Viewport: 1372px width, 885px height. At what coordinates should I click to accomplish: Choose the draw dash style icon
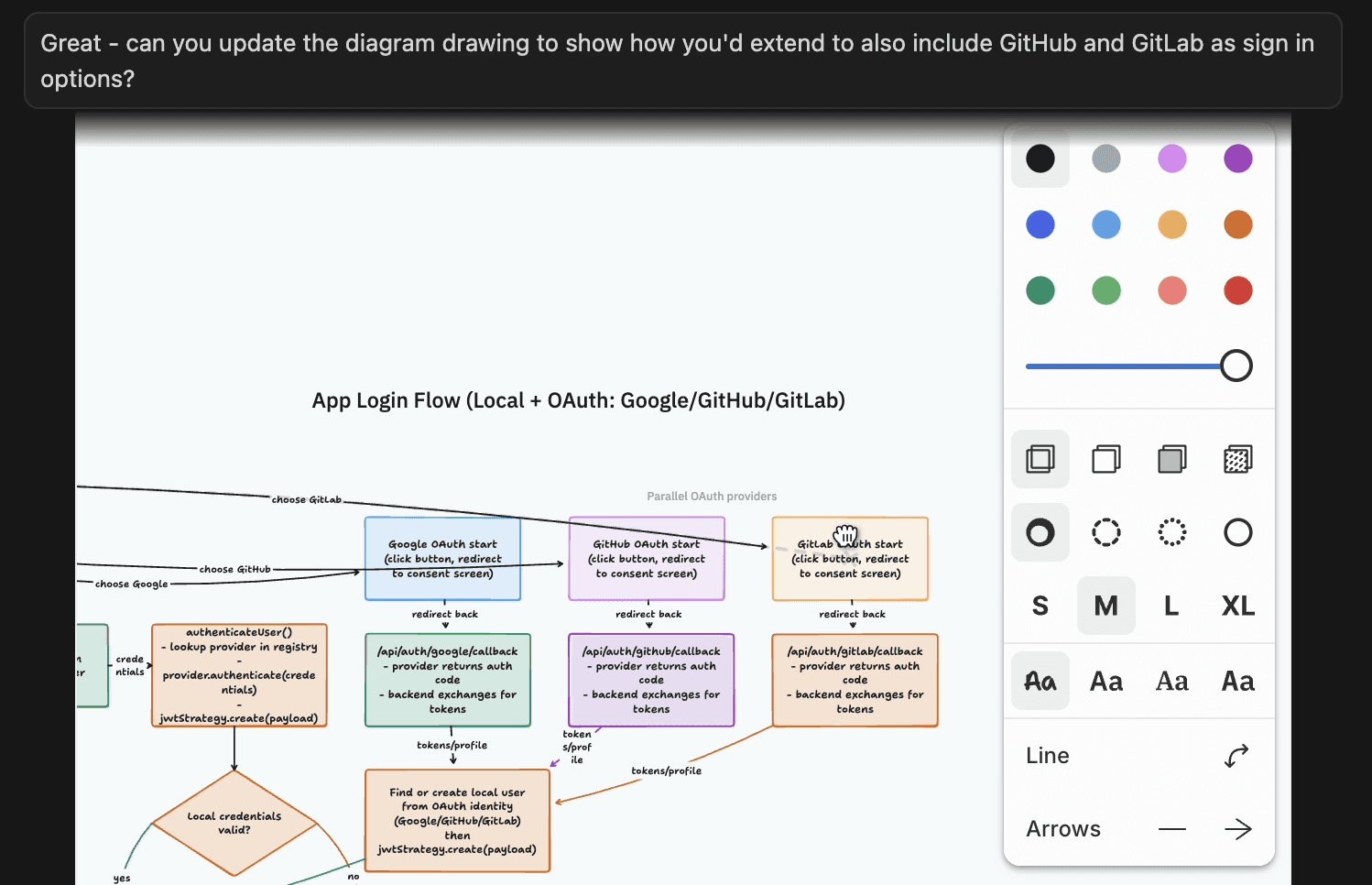1040,532
